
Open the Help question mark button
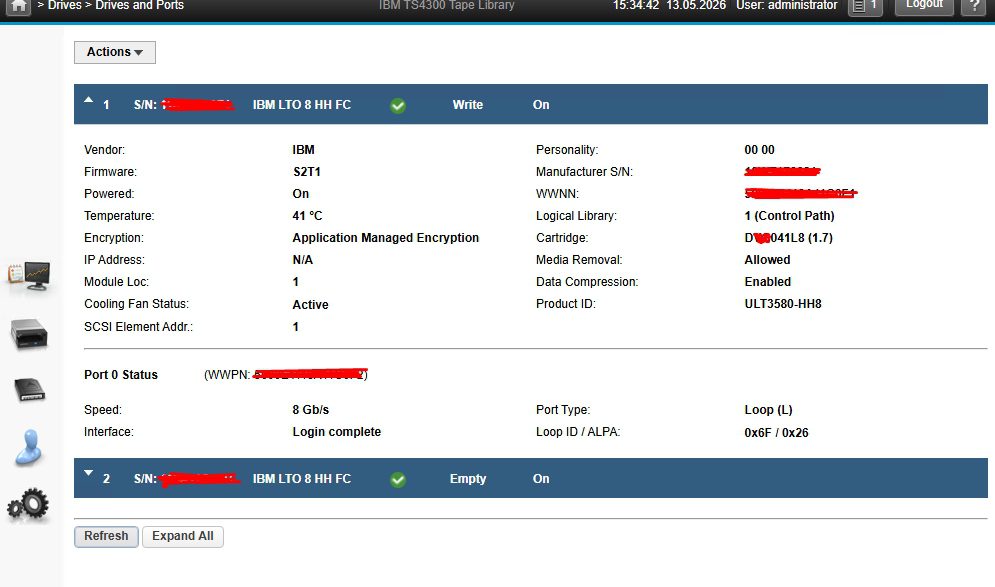(x=973, y=6)
